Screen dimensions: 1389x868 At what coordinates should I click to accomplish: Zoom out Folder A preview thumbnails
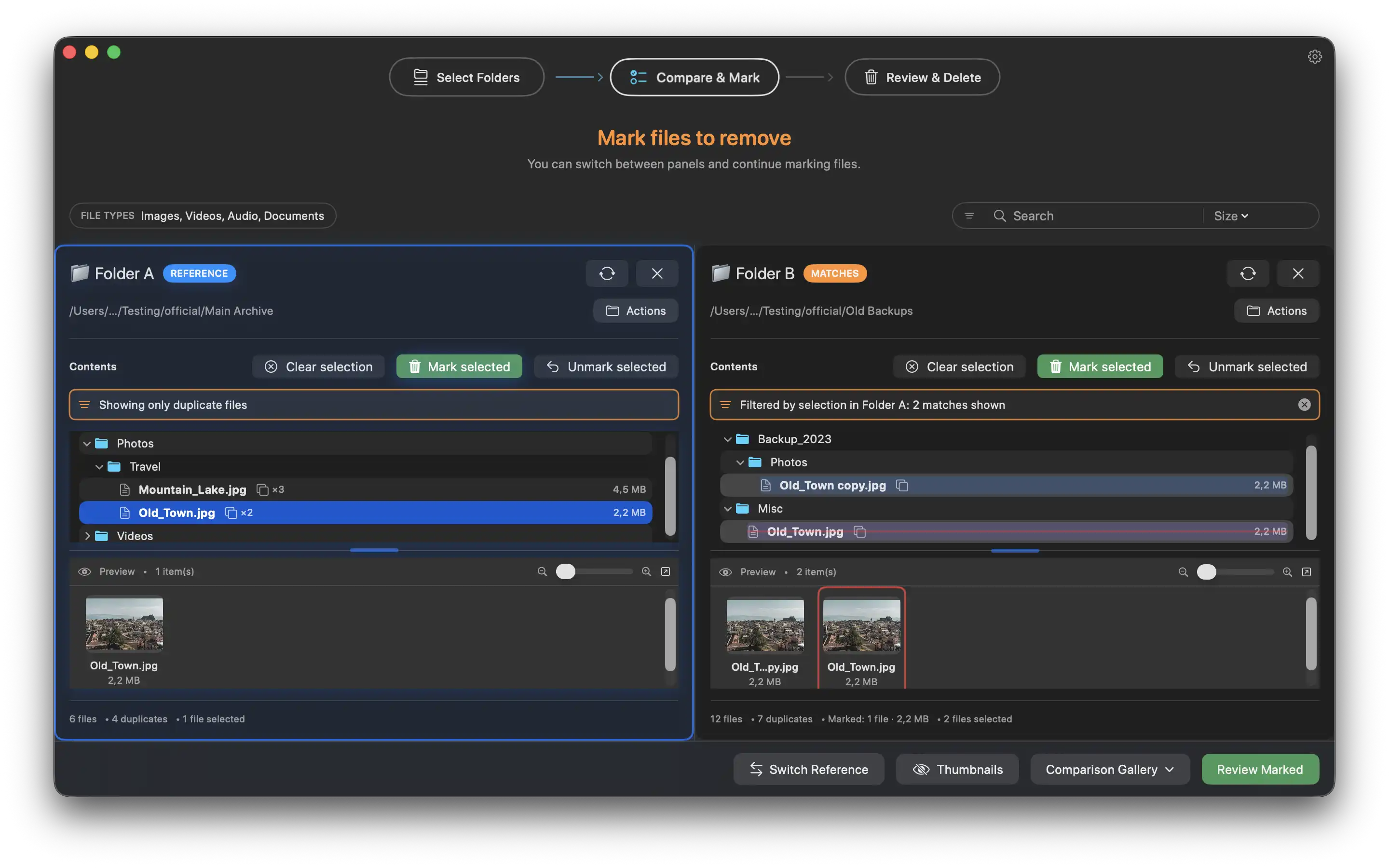(542, 571)
